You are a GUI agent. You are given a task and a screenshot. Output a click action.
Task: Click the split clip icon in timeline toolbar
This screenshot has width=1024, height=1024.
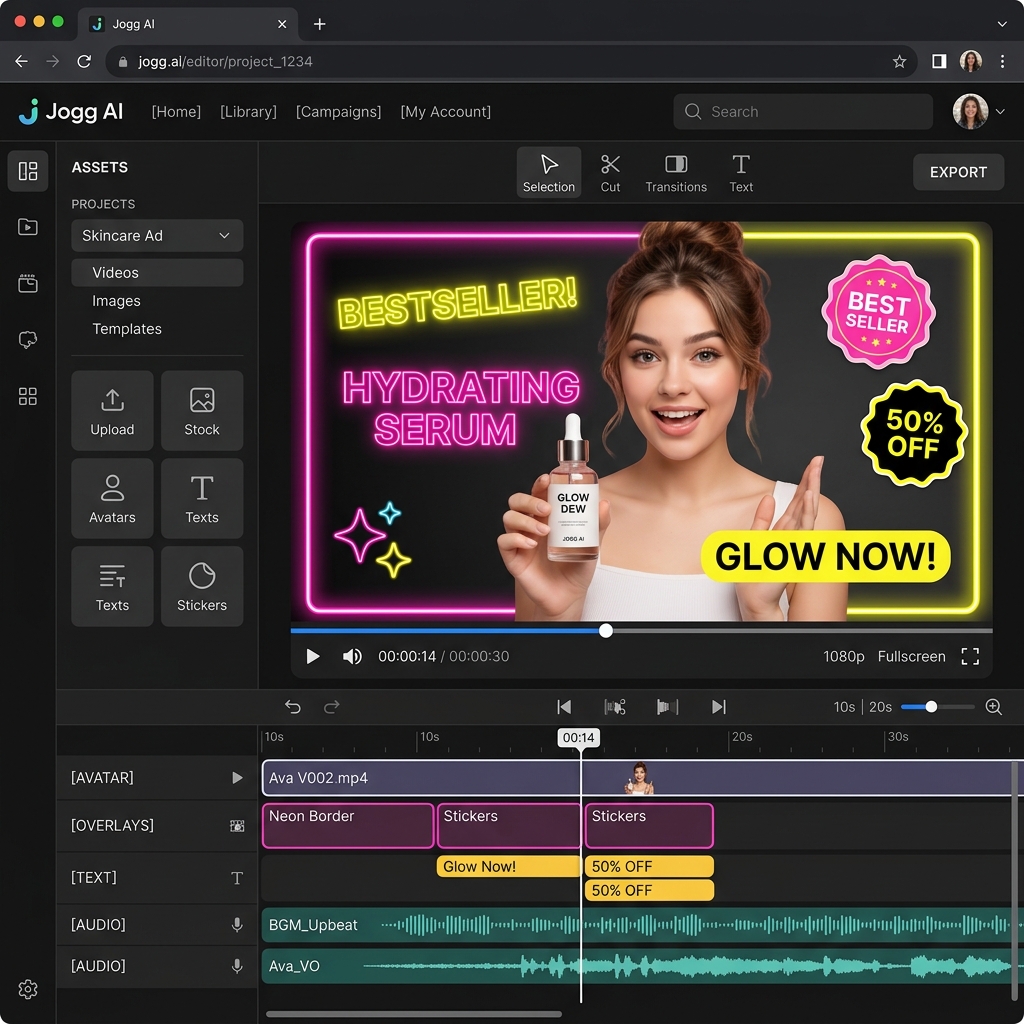[615, 707]
